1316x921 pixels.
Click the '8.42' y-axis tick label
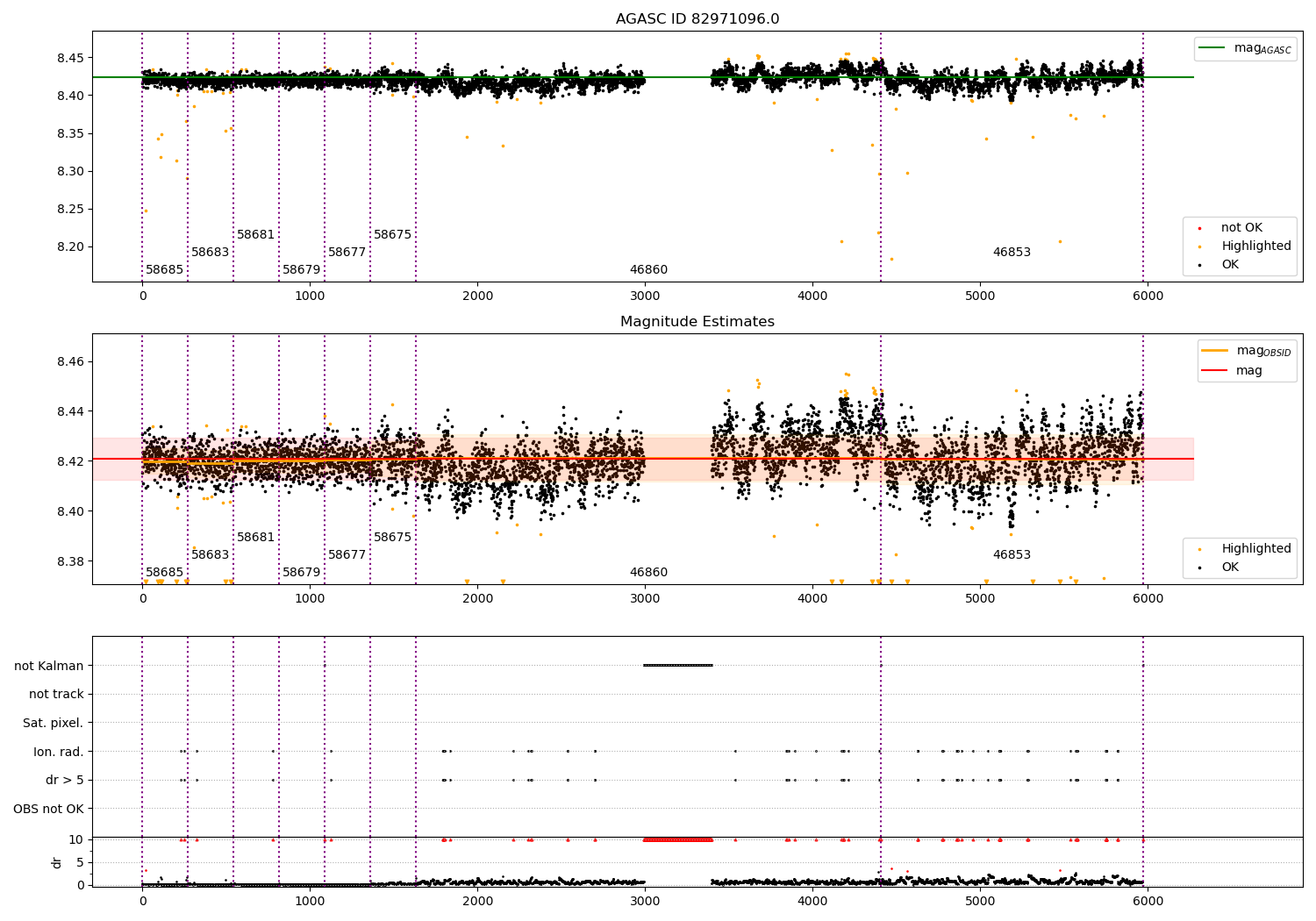coord(71,462)
